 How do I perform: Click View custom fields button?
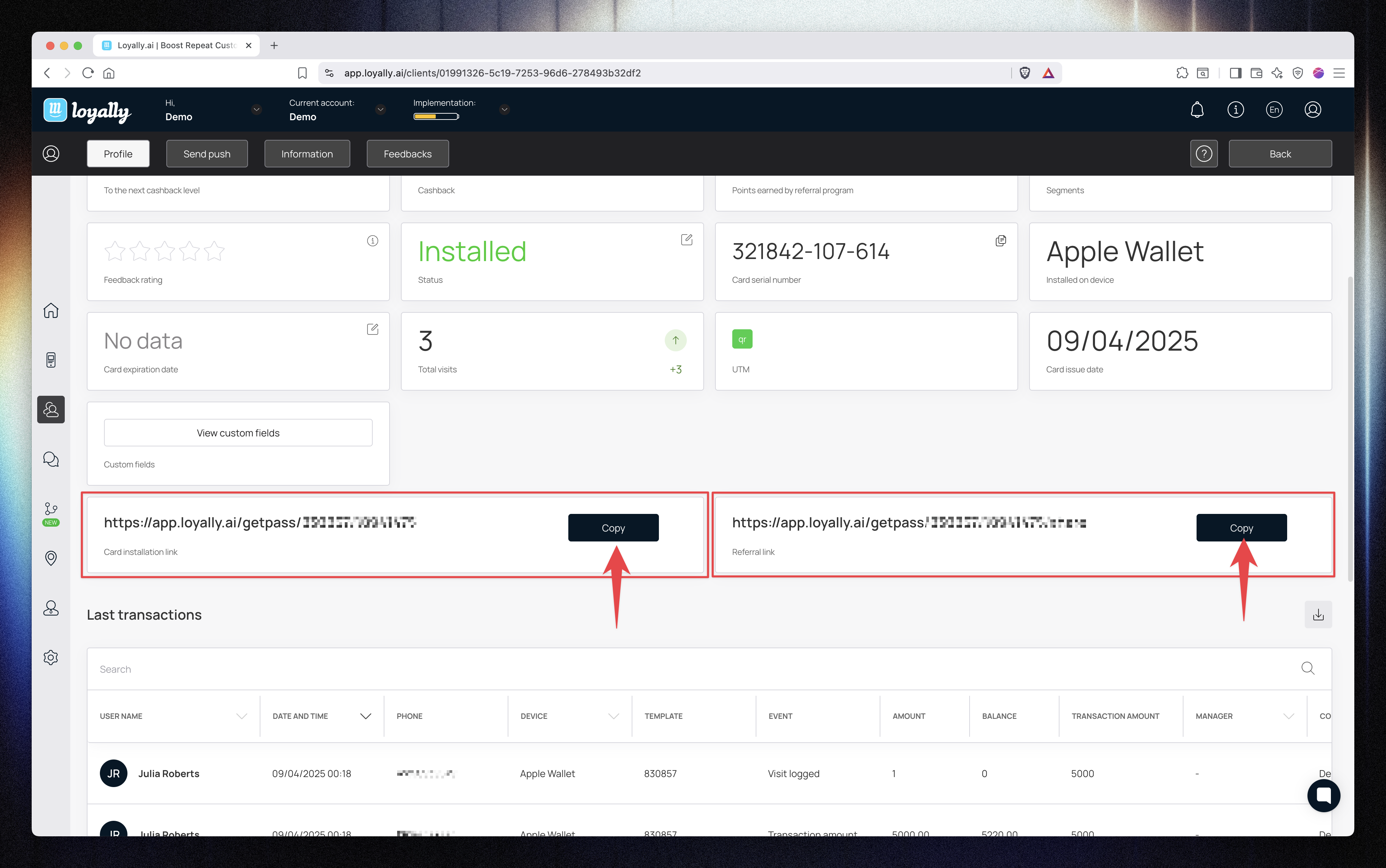tap(238, 433)
